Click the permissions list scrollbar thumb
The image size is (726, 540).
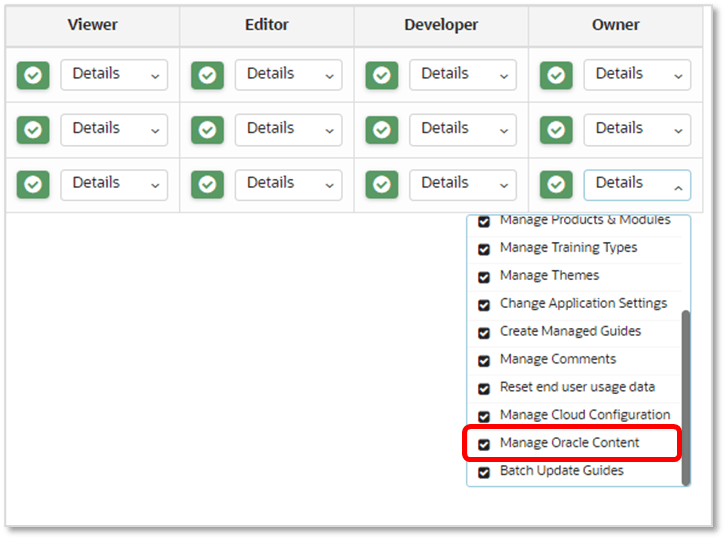pyautogui.click(x=686, y=398)
